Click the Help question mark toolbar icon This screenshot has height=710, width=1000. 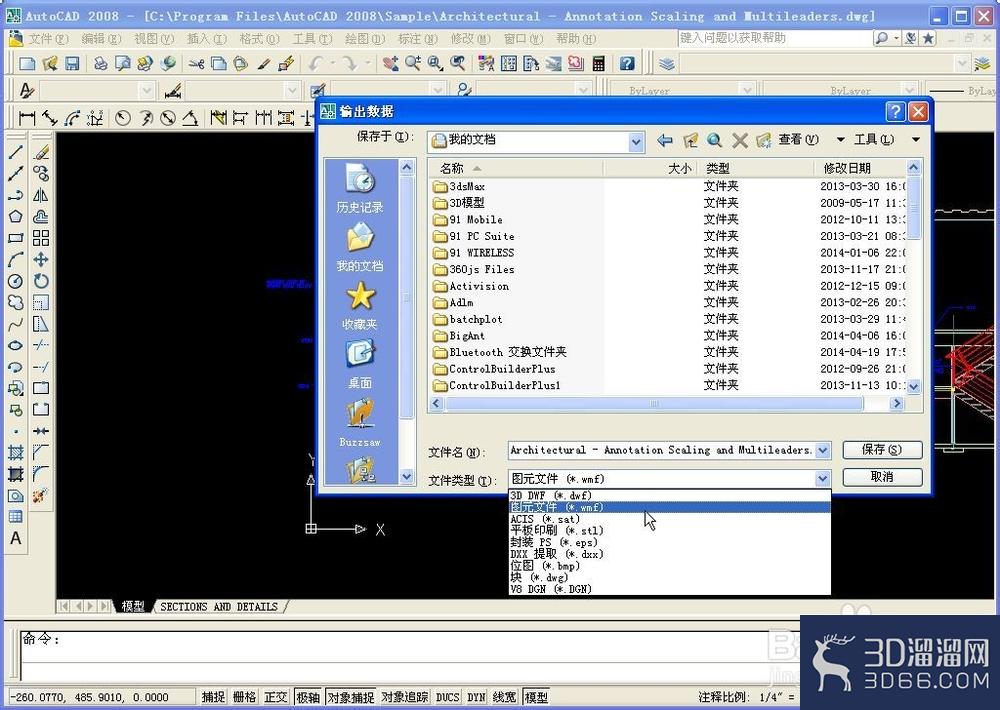coord(627,64)
